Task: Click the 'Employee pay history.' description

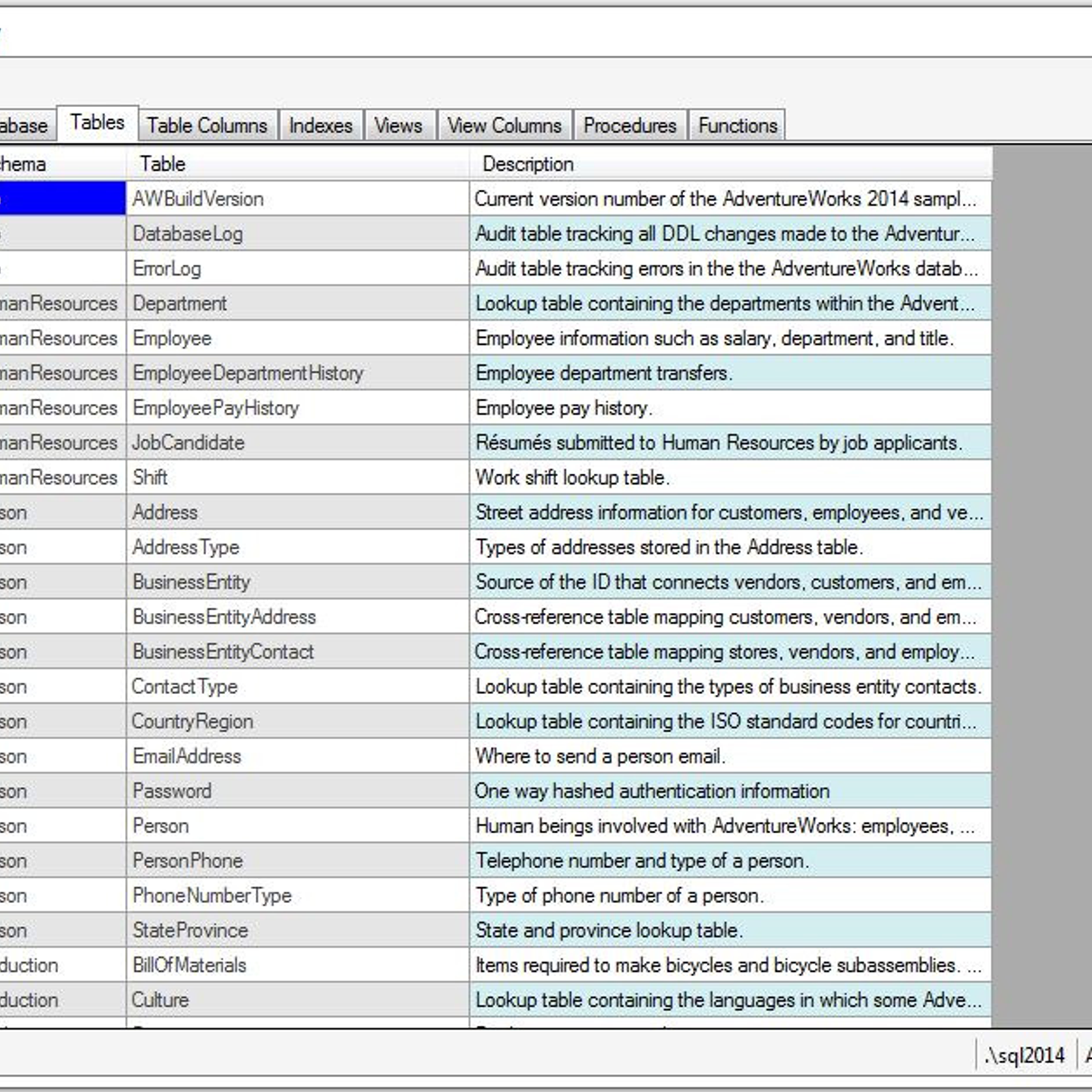Action: [730, 407]
